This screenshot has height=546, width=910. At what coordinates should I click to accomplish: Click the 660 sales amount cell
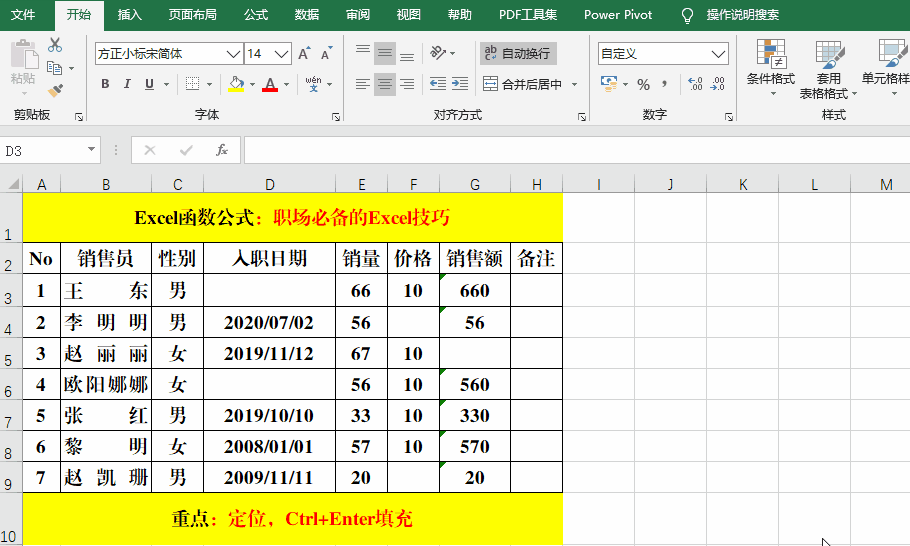(475, 290)
